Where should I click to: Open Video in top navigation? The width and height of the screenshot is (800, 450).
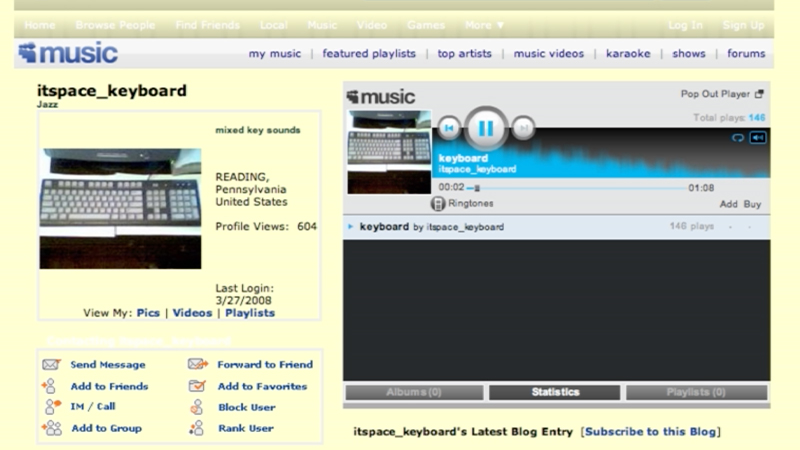click(x=372, y=25)
